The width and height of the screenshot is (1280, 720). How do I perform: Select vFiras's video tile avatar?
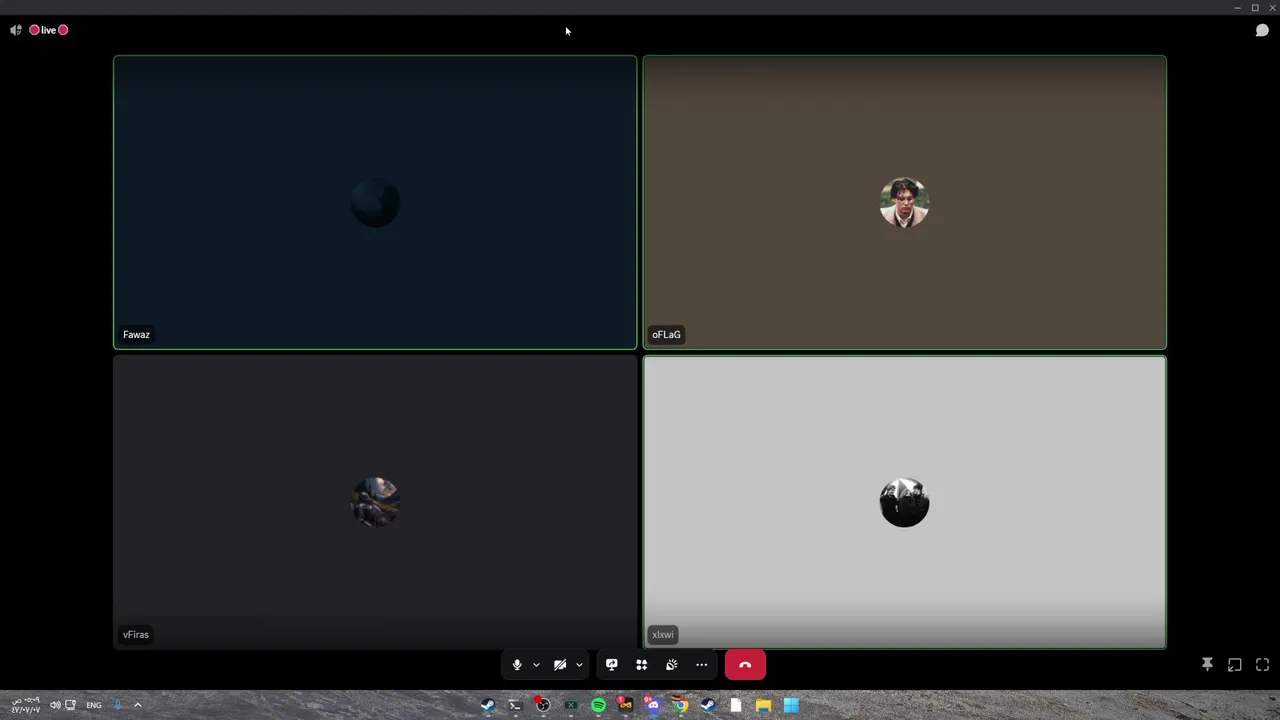(375, 502)
